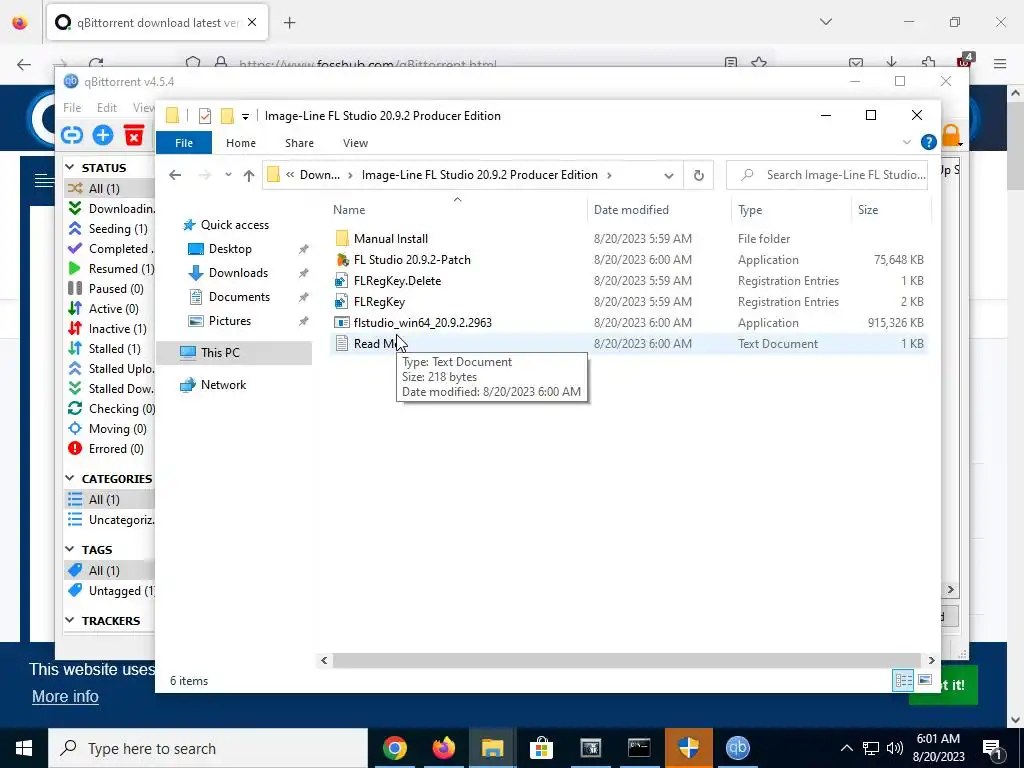
Task: Collapse the TAGS section
Action: pos(70,549)
